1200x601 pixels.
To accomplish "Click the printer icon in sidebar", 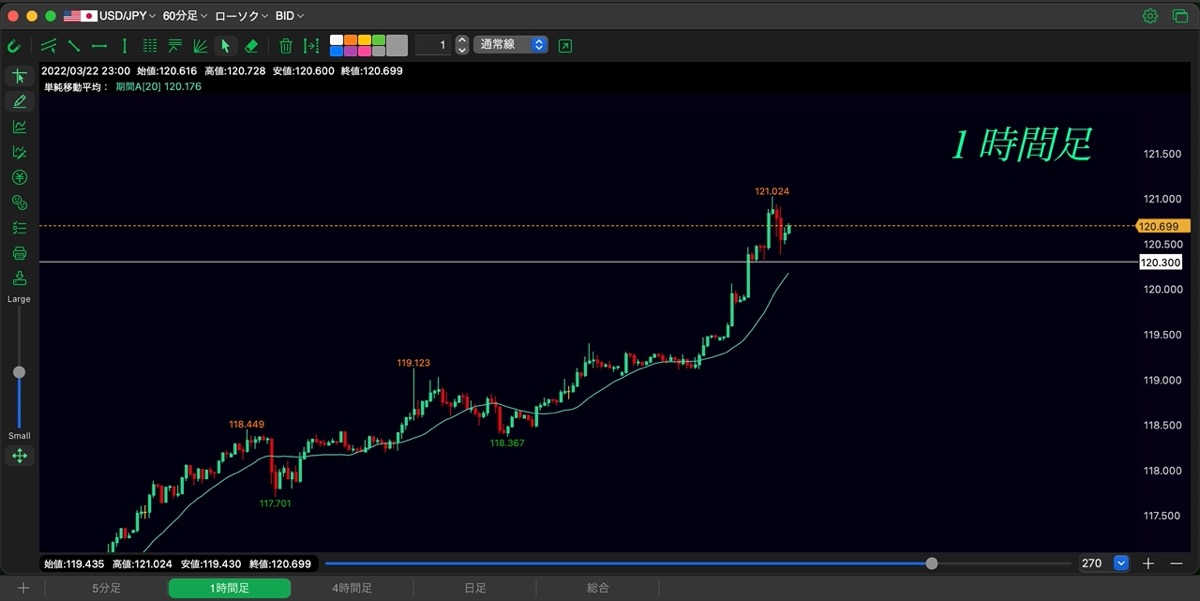I will coord(19,253).
